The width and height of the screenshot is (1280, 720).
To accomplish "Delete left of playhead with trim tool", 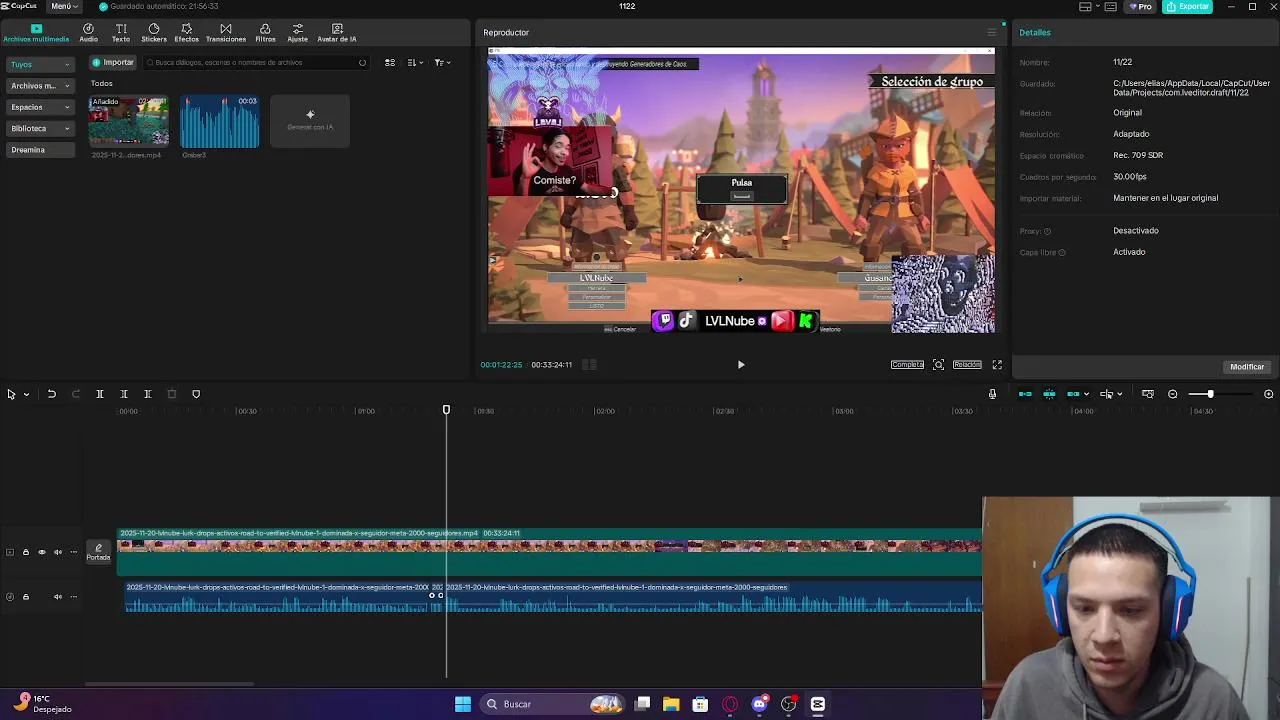I will pyautogui.click(x=124, y=394).
